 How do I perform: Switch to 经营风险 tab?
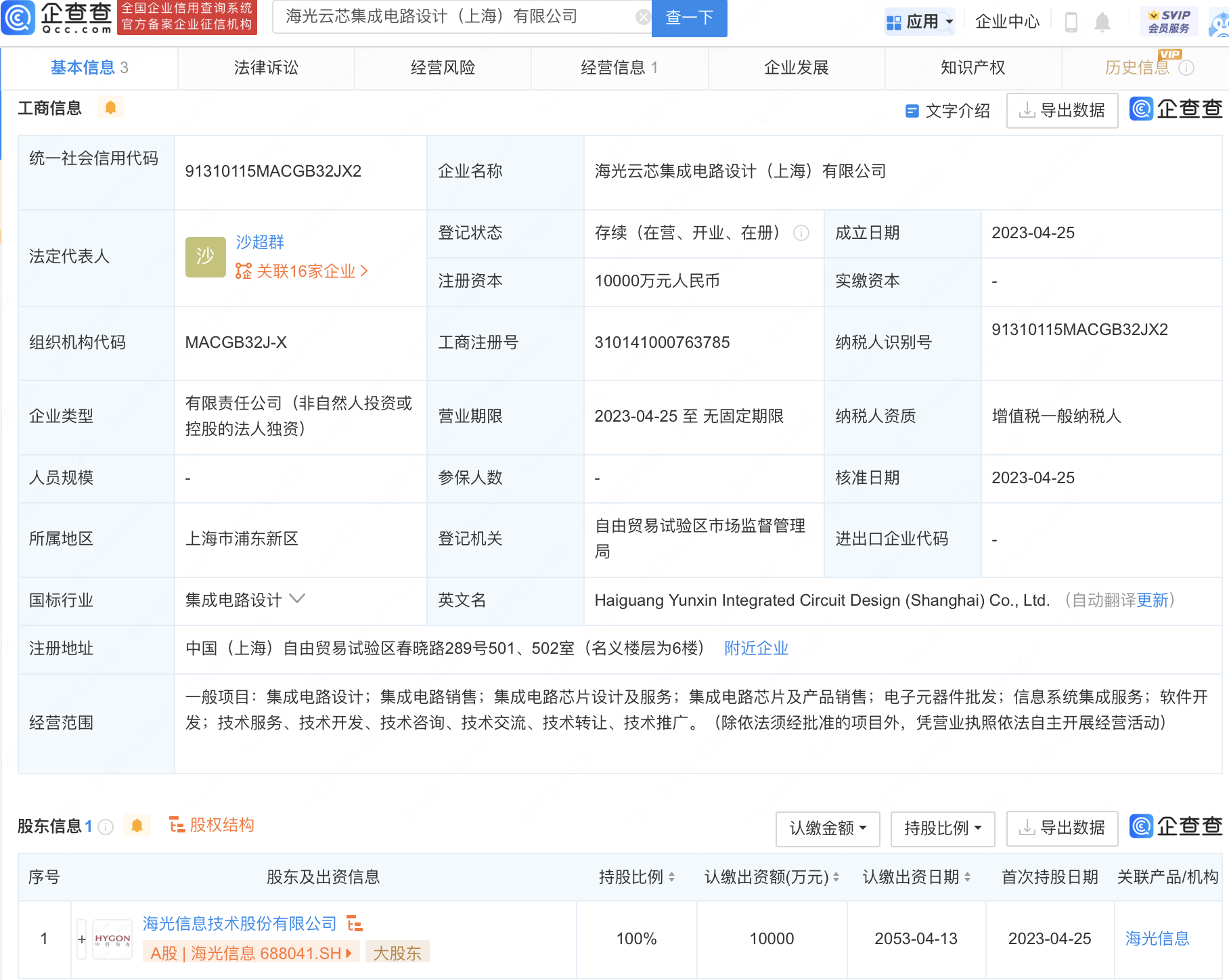(x=443, y=68)
